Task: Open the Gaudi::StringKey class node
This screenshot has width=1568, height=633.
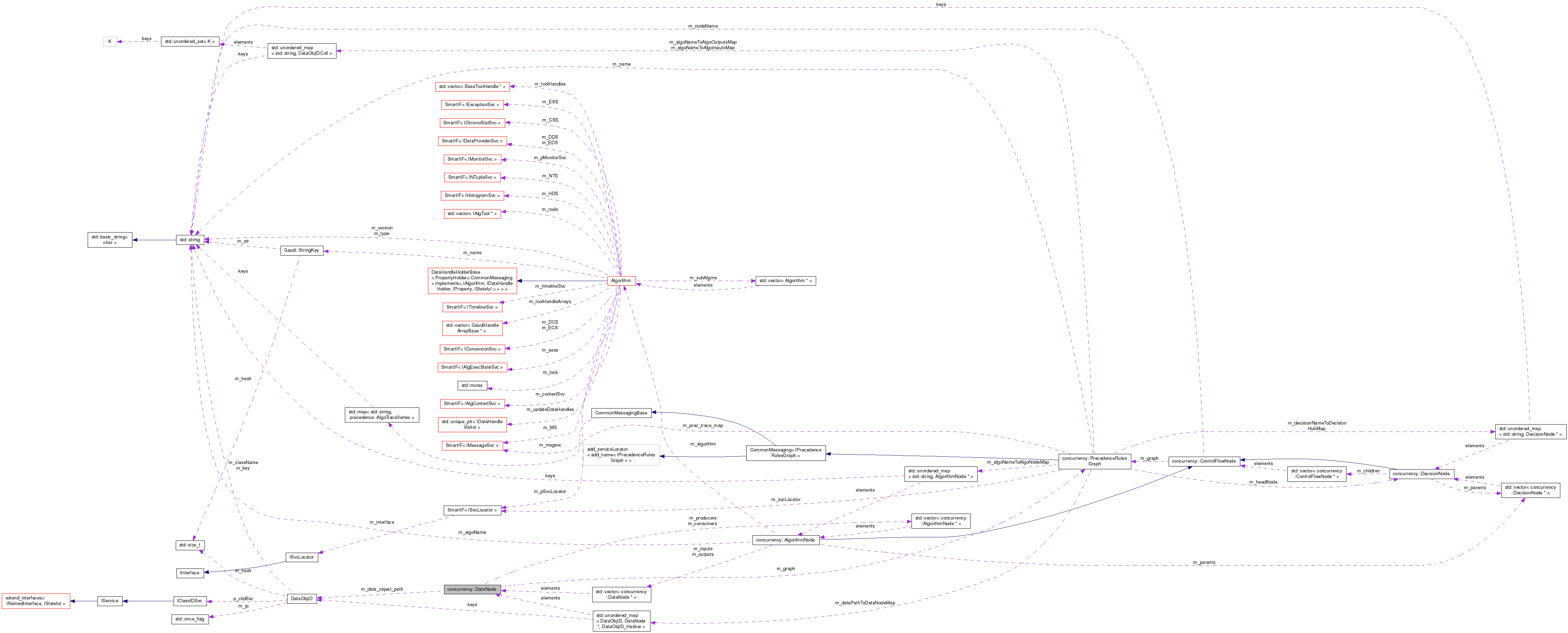Action: 303,249
